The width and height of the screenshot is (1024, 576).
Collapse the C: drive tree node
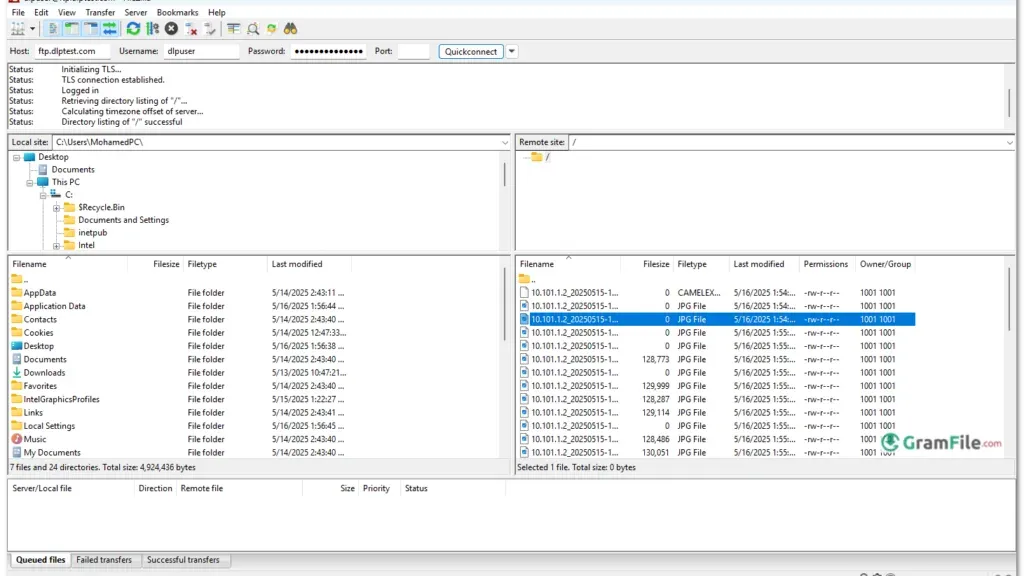tap(42, 195)
